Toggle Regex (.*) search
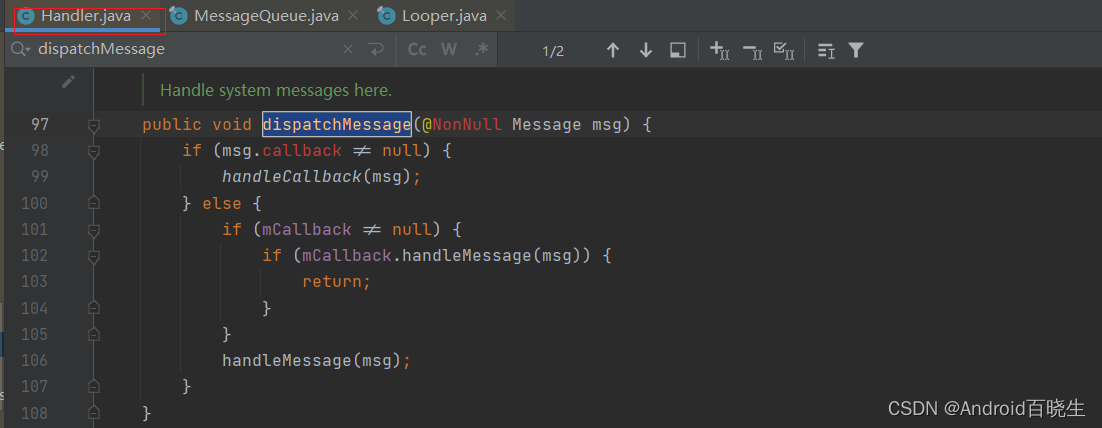1102x428 pixels. 481,49
